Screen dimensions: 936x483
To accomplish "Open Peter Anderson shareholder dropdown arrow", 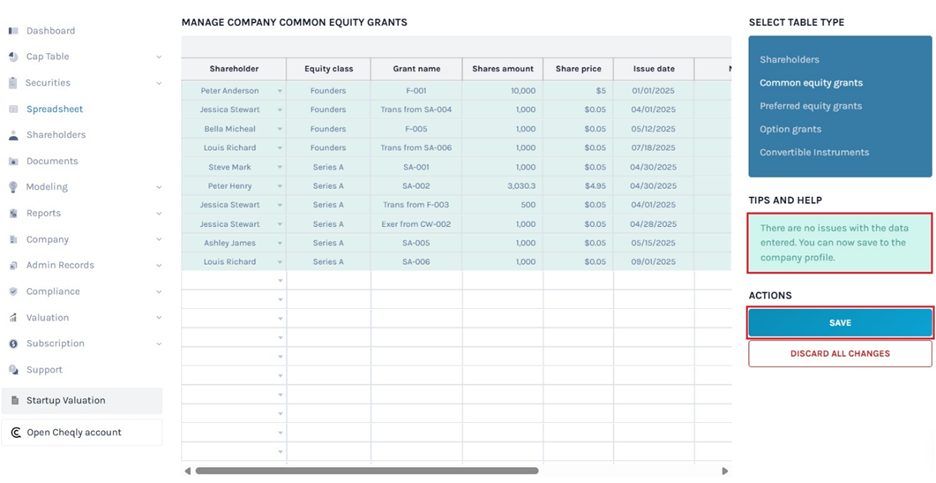I will [x=279, y=91].
